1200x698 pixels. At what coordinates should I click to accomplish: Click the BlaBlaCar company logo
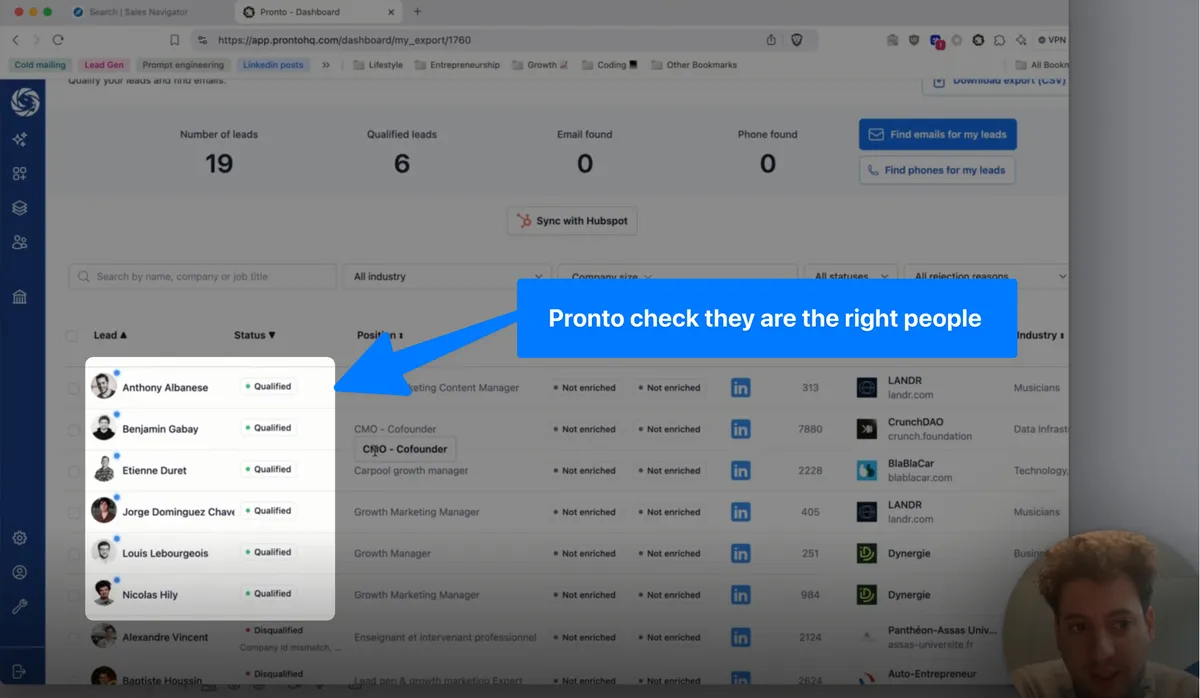(867, 470)
